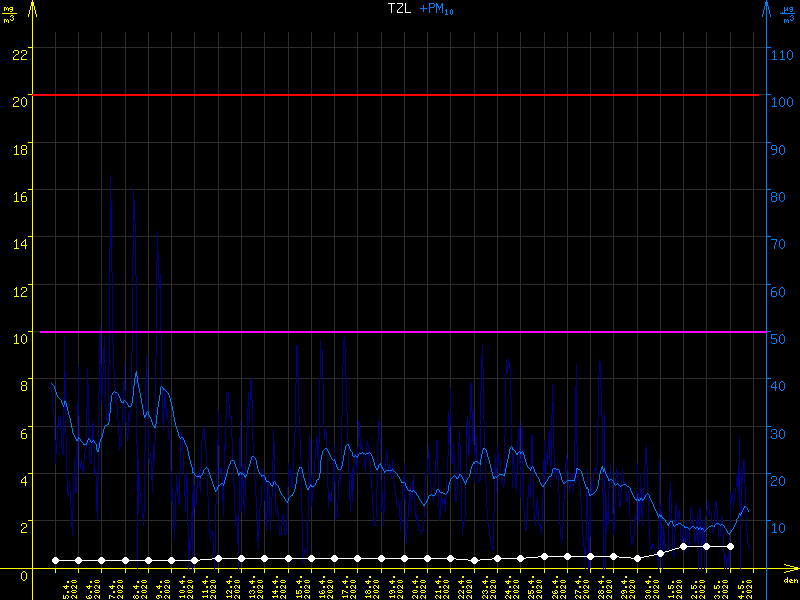This screenshot has height=600, width=800.
Task: Click the tallest dark blue PM10 spike
Action: pos(110,180)
